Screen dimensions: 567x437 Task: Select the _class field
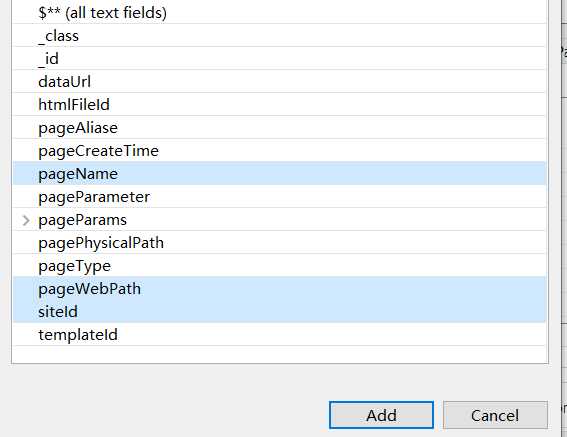[x=279, y=35]
